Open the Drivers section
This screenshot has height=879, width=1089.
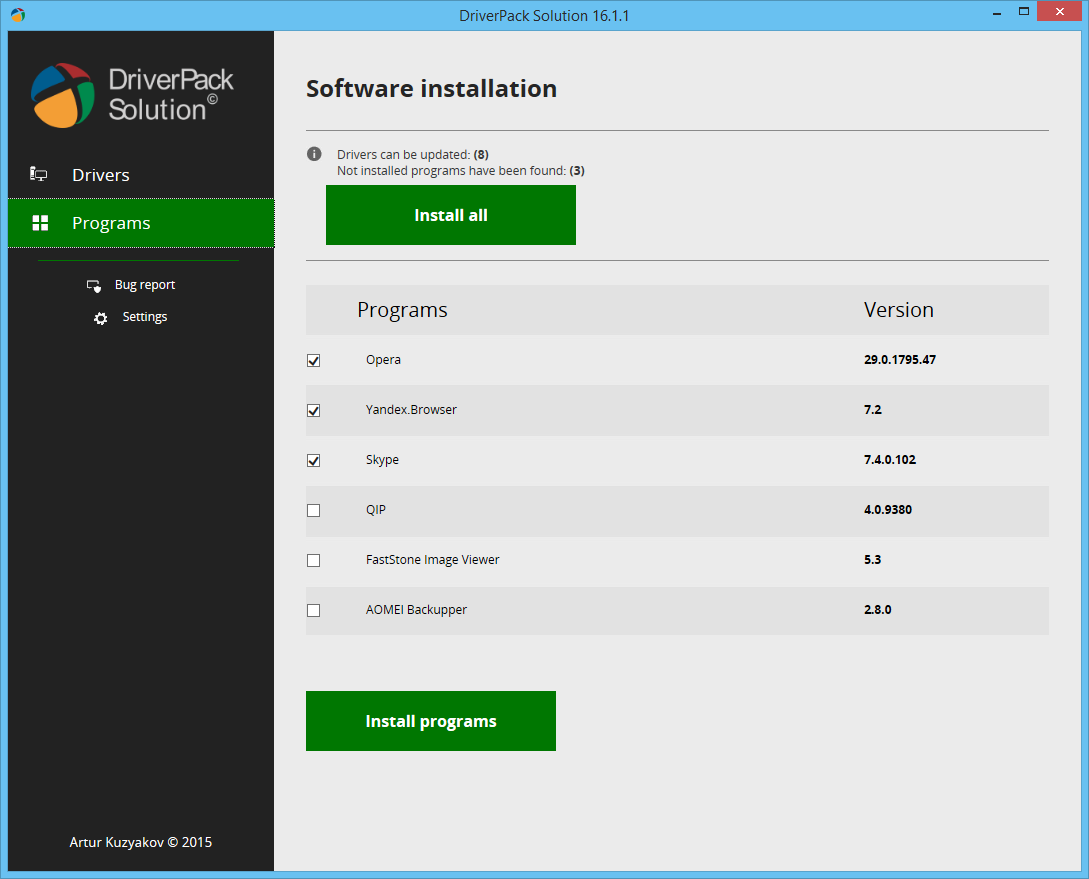(101, 175)
